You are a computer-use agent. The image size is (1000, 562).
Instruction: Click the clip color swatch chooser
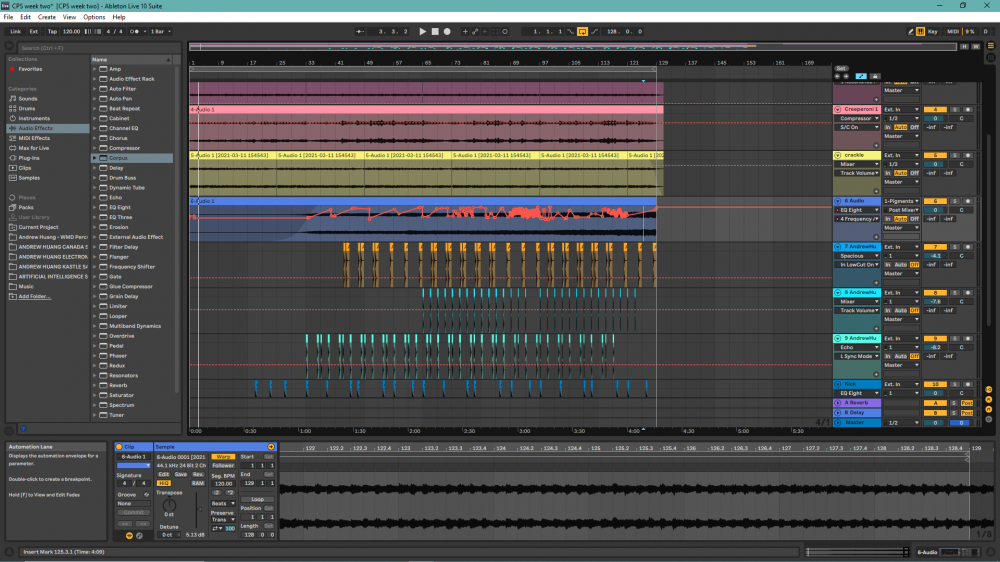(133, 465)
